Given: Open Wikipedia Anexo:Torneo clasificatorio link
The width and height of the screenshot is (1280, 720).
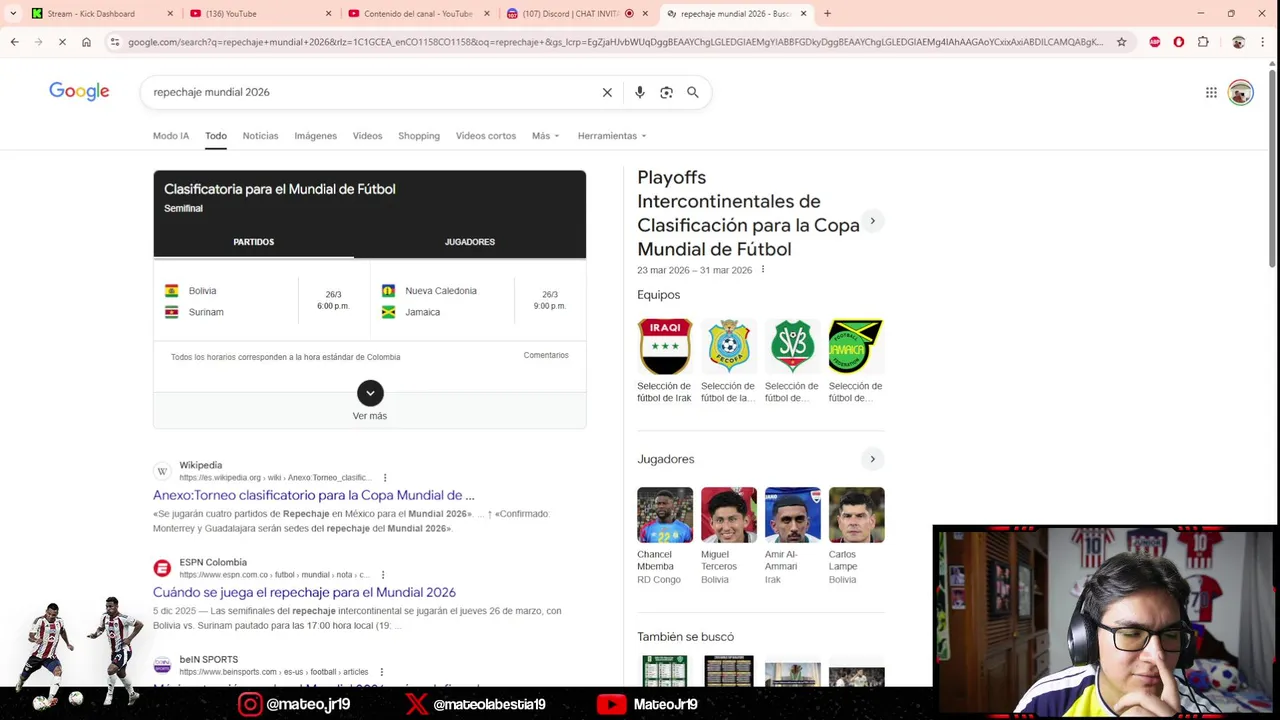Looking at the screenshot, I should click(314, 495).
